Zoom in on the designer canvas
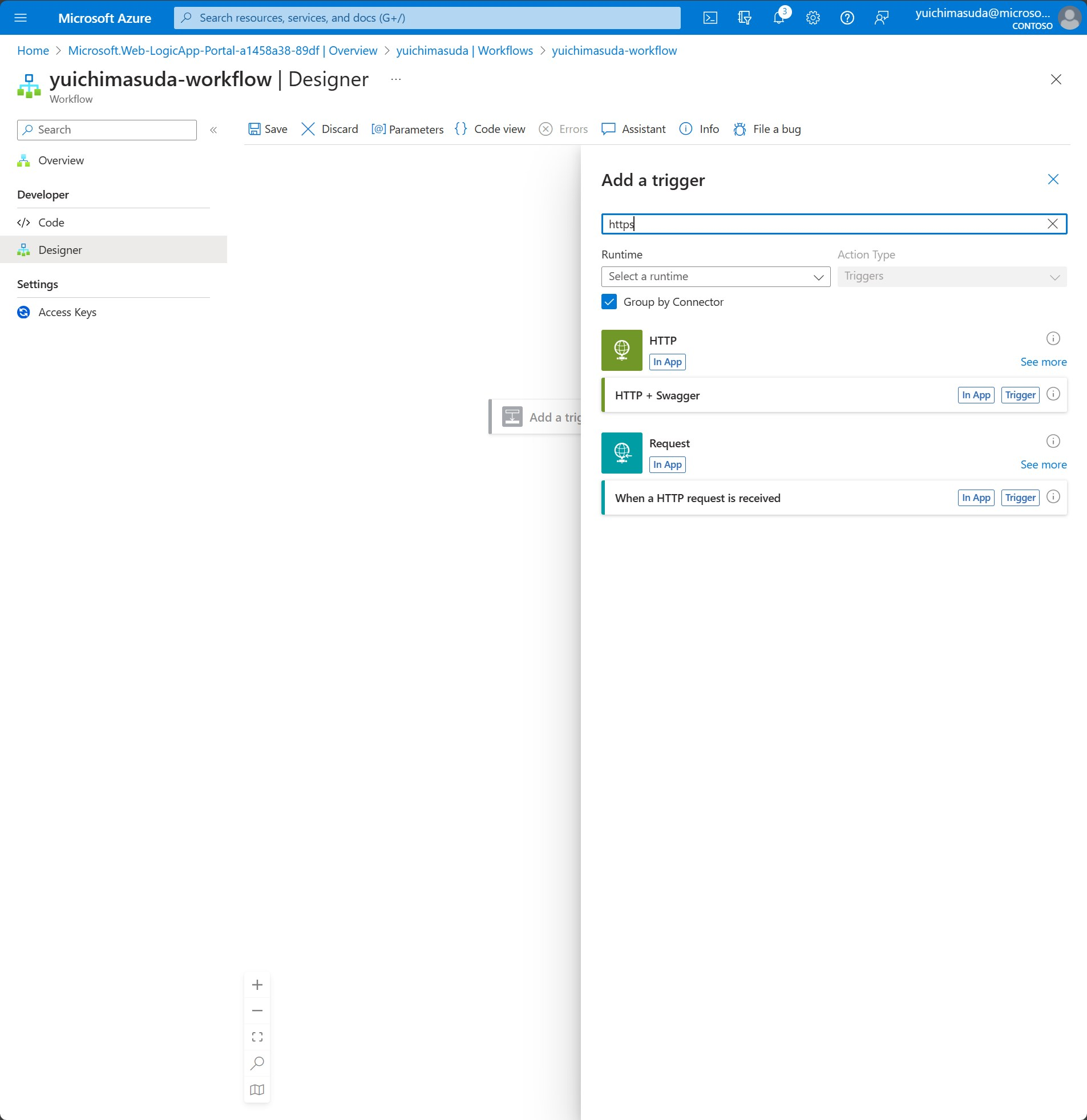 point(257,985)
